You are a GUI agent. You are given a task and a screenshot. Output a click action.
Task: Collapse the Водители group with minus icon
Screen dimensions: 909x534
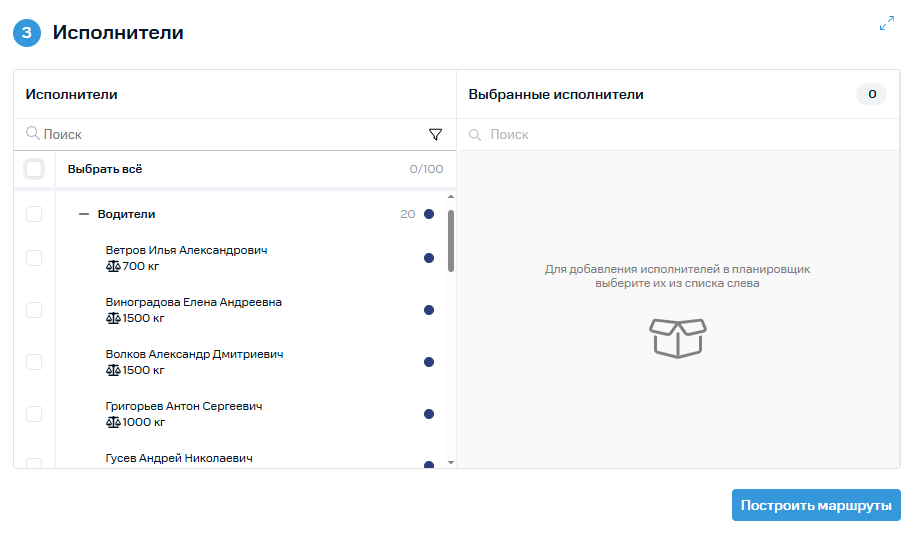[x=84, y=214]
